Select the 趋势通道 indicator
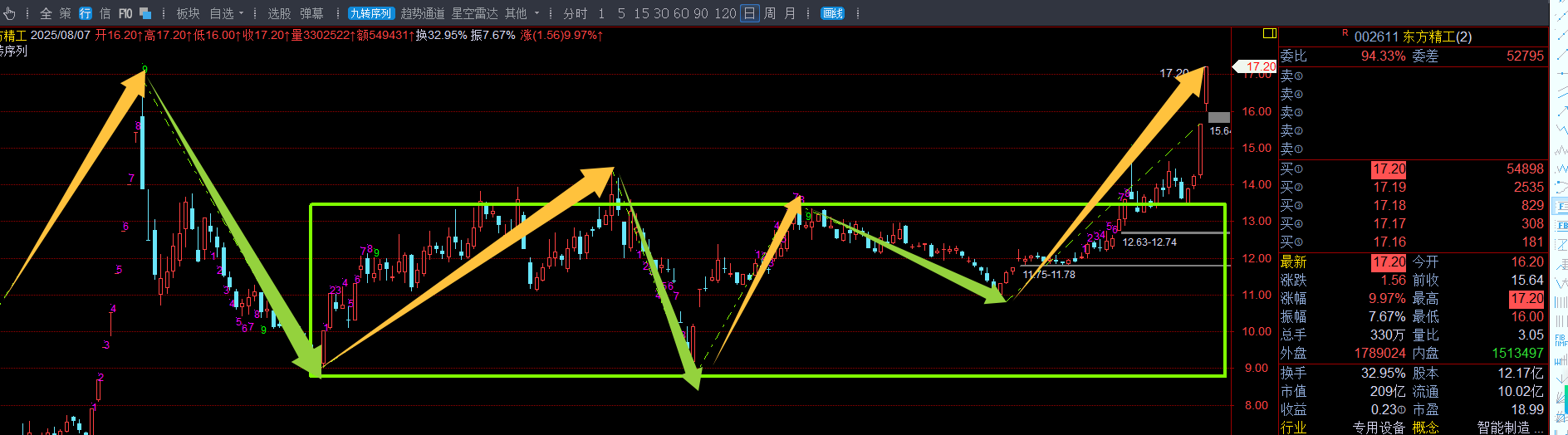Image resolution: width=1568 pixels, height=435 pixels. (x=423, y=13)
